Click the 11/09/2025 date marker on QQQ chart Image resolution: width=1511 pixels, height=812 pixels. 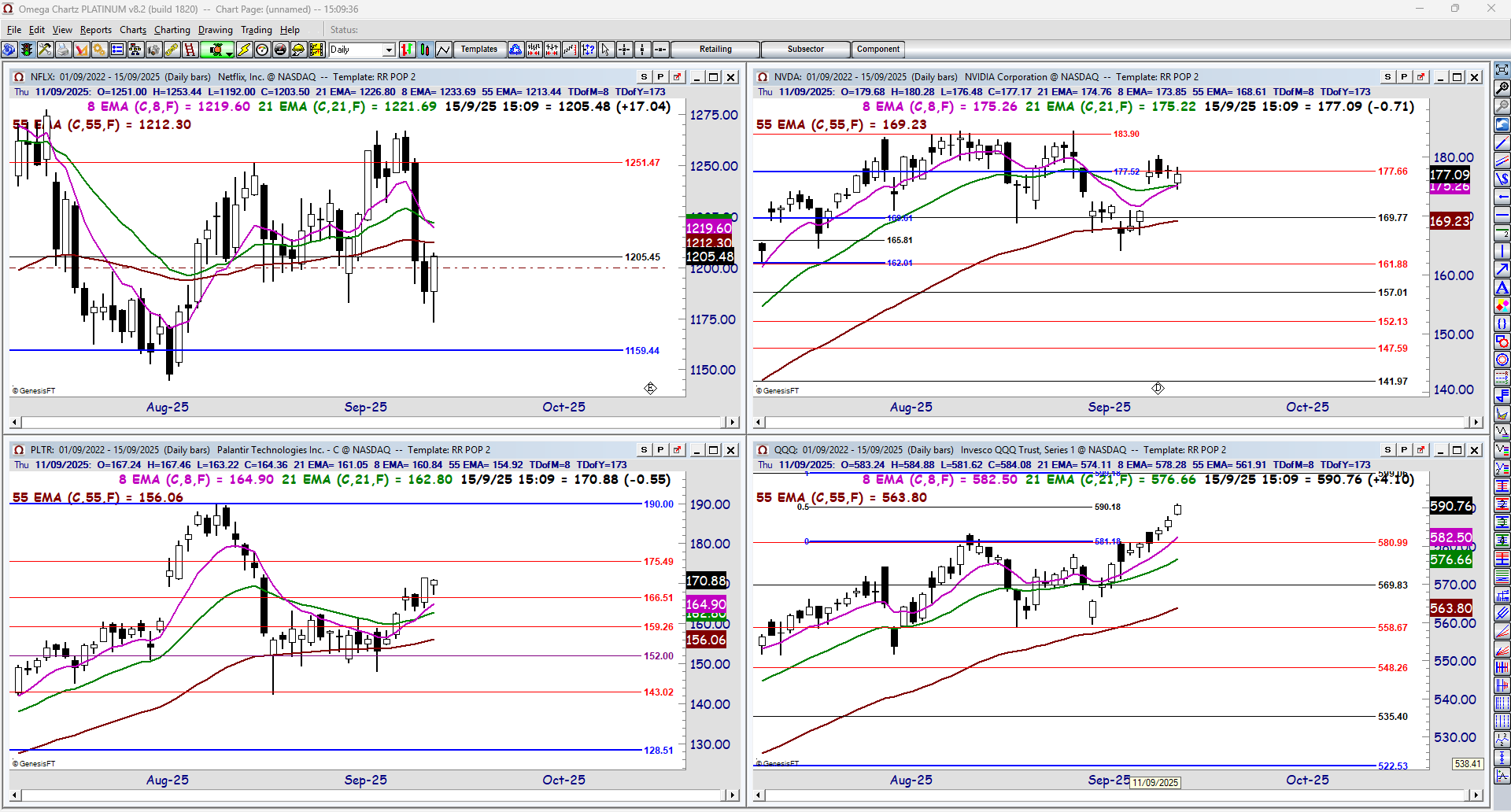coord(1155,783)
